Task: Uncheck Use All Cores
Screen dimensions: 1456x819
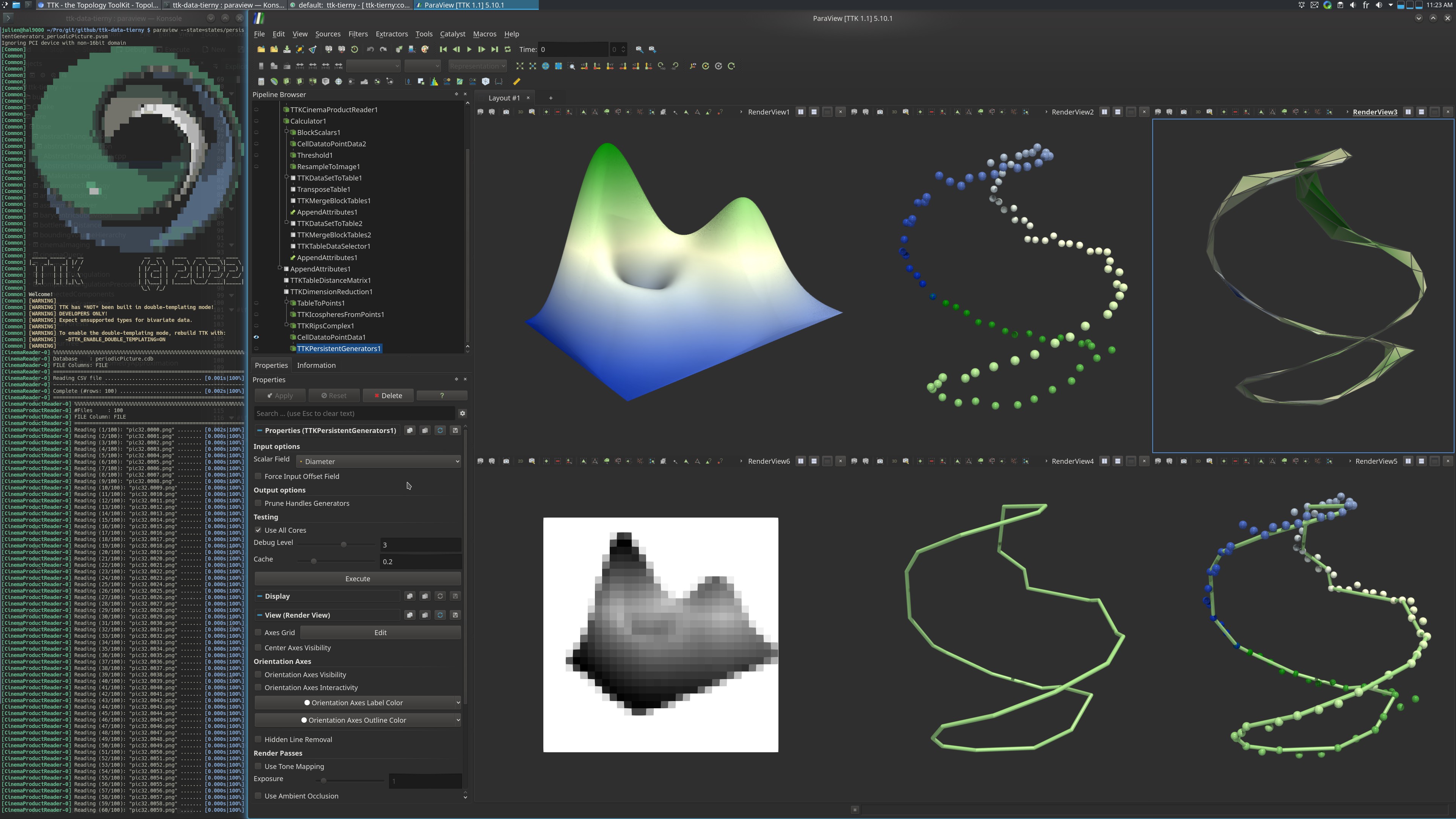Action: pyautogui.click(x=258, y=530)
